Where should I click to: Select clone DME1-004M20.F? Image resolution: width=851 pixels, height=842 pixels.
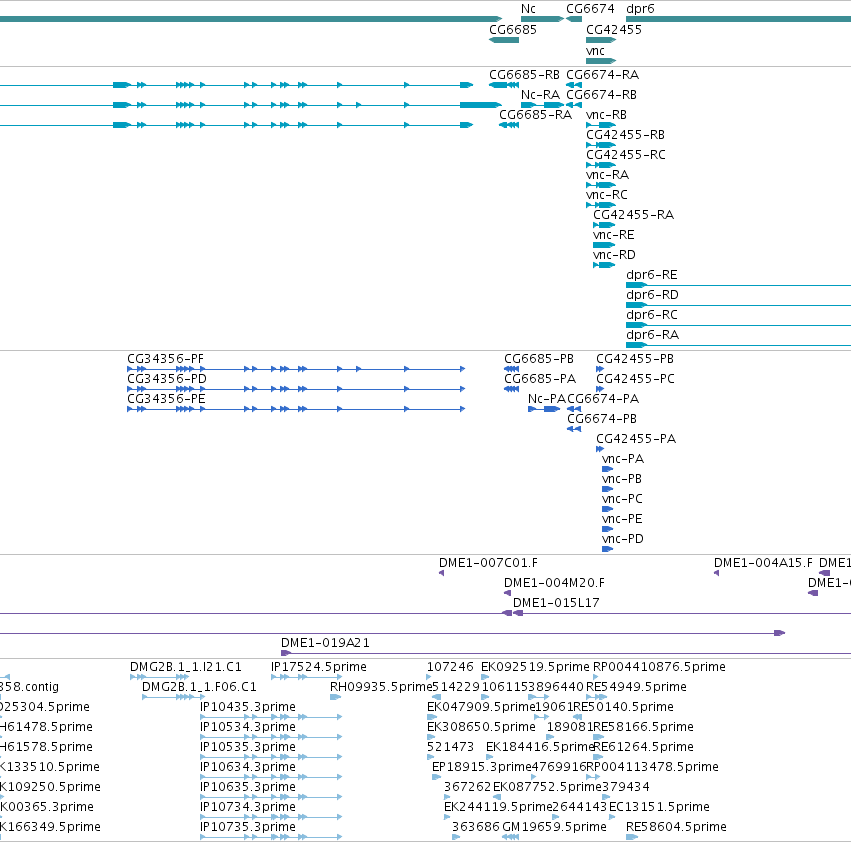pyautogui.click(x=554, y=583)
